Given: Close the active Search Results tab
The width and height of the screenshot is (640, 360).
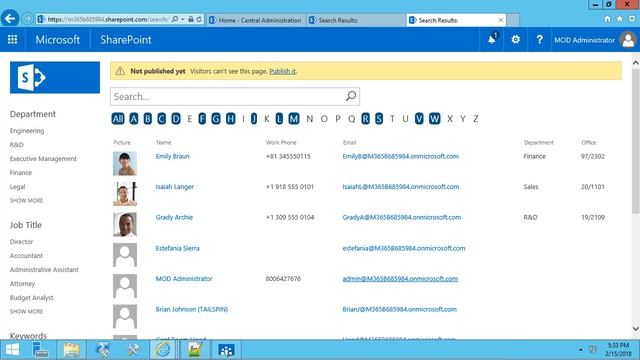Looking at the screenshot, I should [x=501, y=20].
